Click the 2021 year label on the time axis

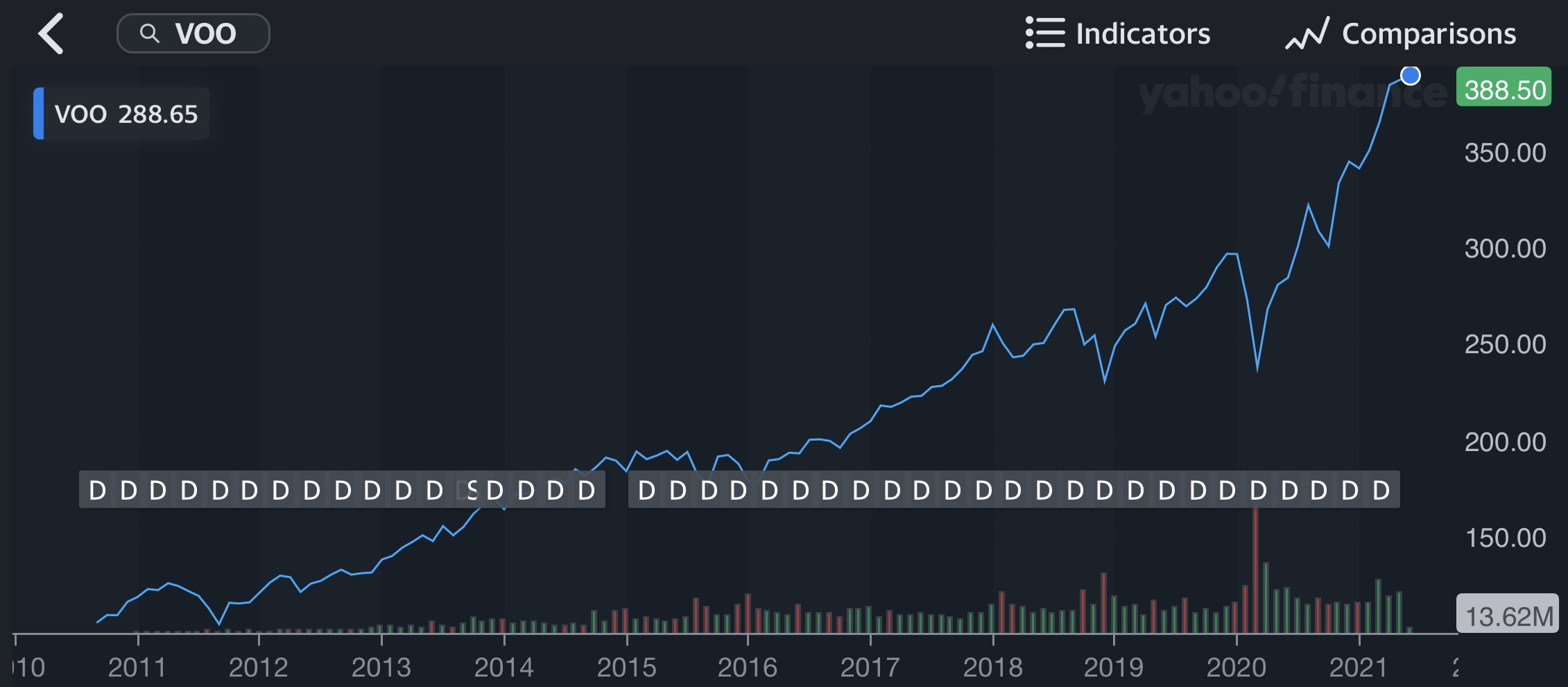[1358, 668]
